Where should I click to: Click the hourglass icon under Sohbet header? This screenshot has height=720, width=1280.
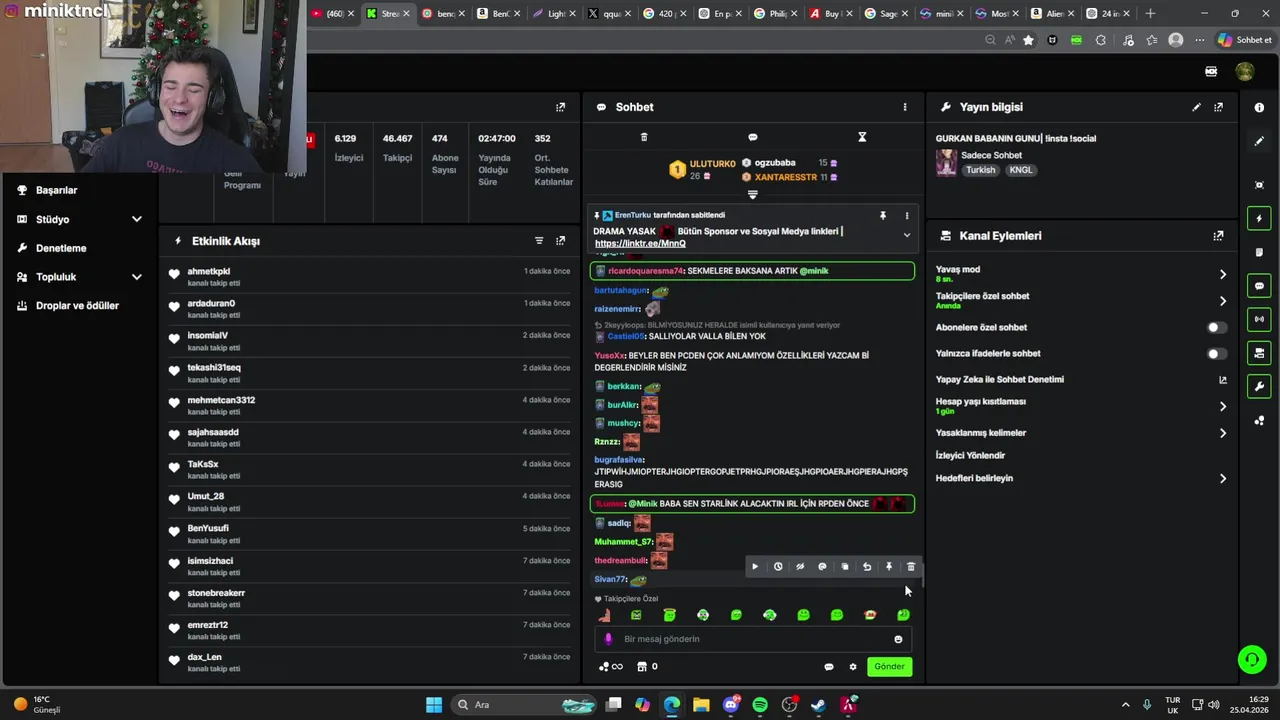click(862, 137)
